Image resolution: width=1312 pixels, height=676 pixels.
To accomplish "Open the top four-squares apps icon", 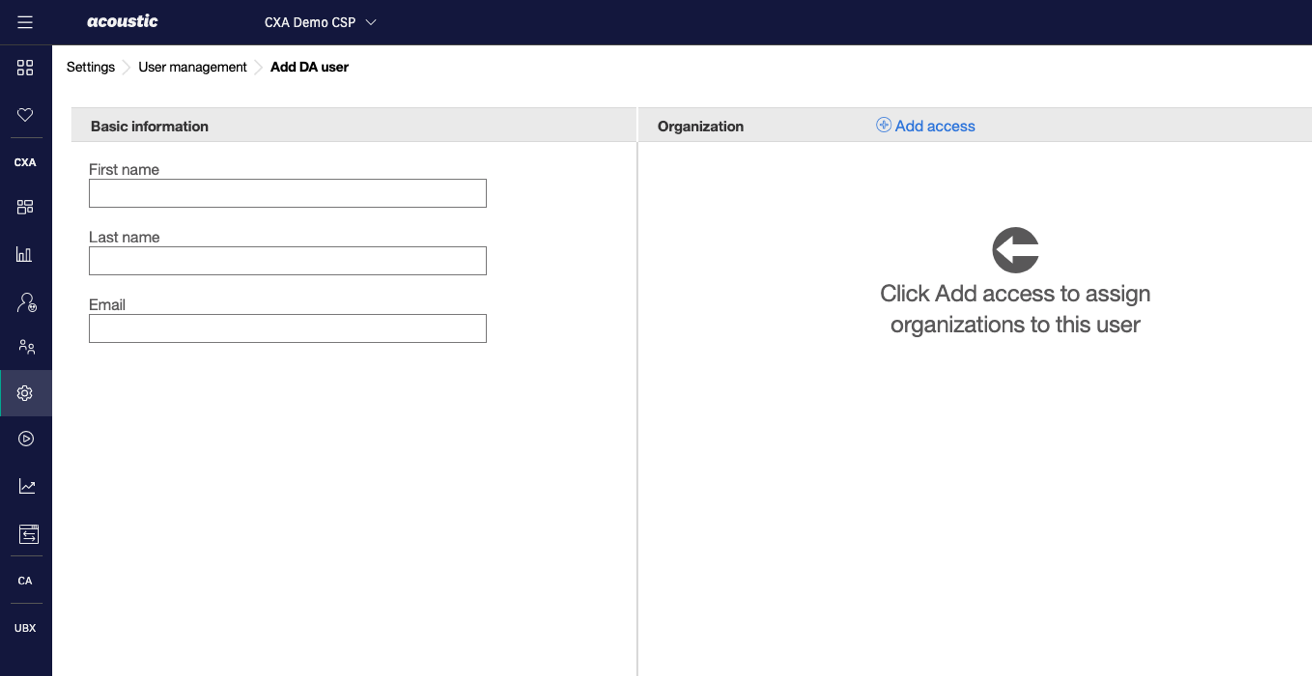I will (x=25, y=67).
